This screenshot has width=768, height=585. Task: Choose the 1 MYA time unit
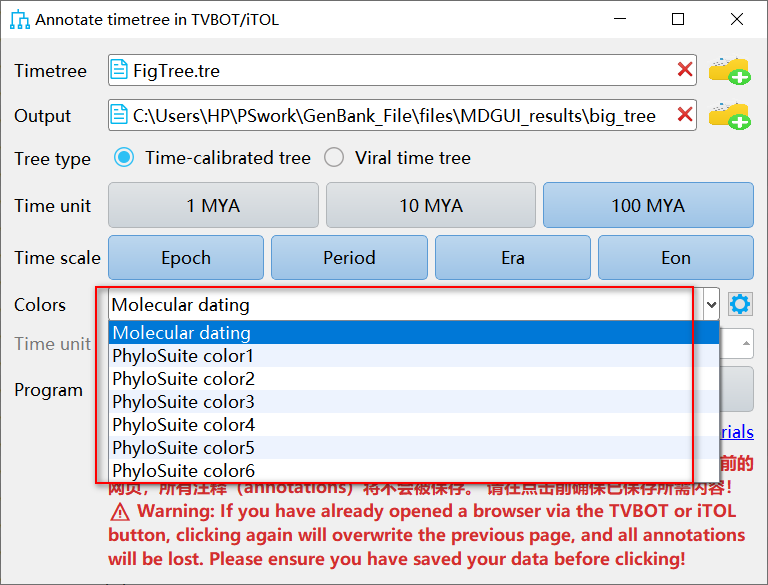213,205
